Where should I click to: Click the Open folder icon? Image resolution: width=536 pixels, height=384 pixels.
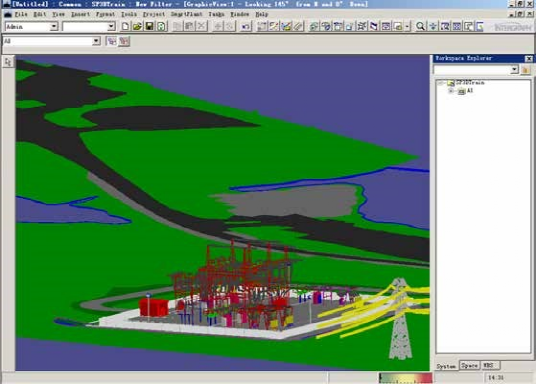coord(137,26)
